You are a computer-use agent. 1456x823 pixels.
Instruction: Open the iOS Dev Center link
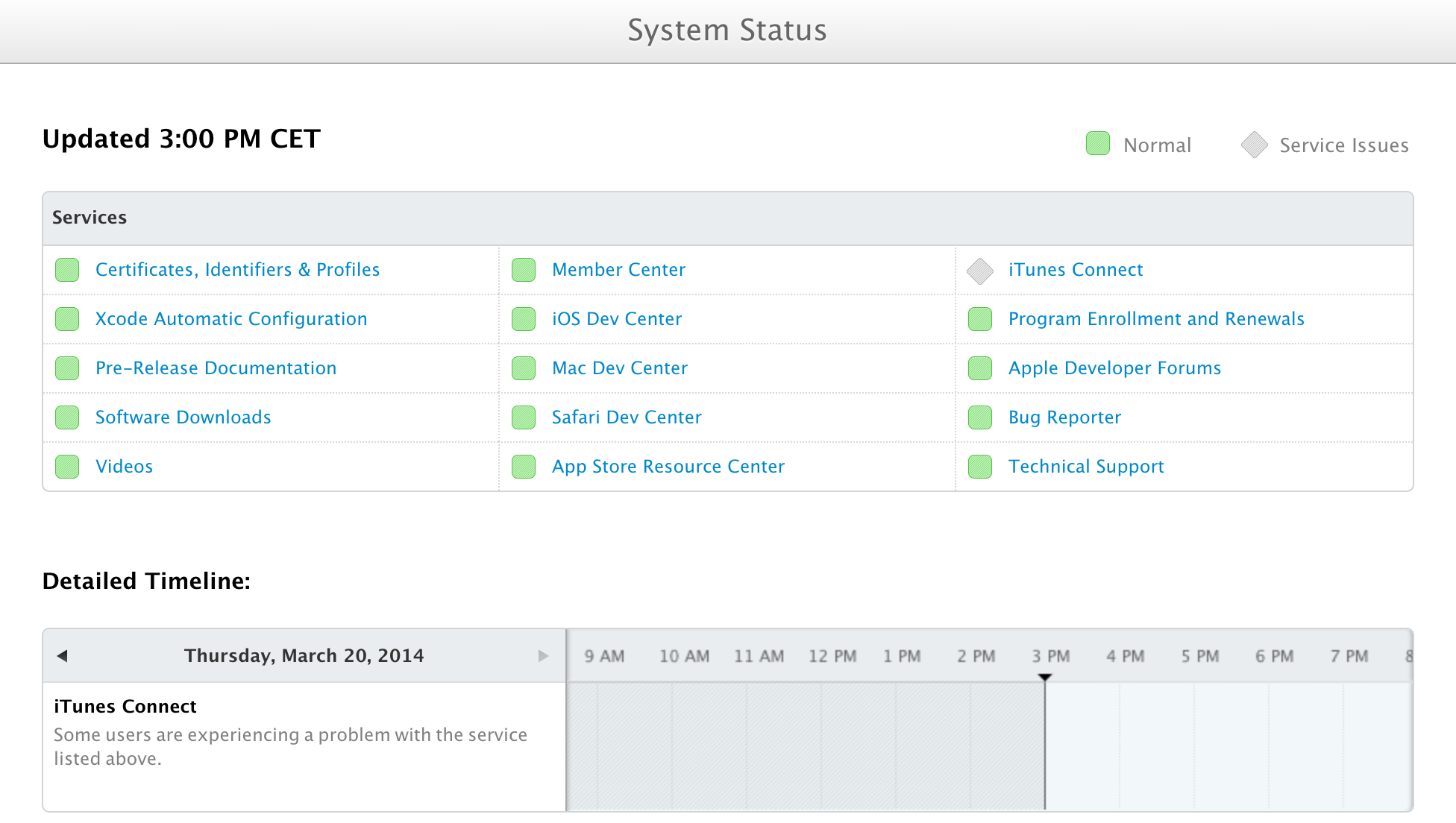617,319
